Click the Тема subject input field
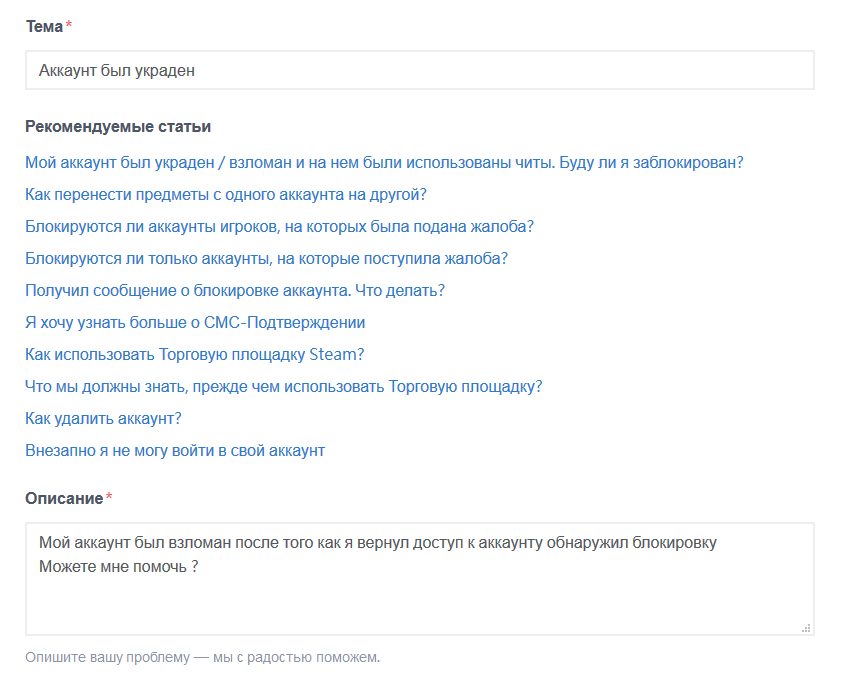The height and width of the screenshot is (681, 855). [x=420, y=70]
